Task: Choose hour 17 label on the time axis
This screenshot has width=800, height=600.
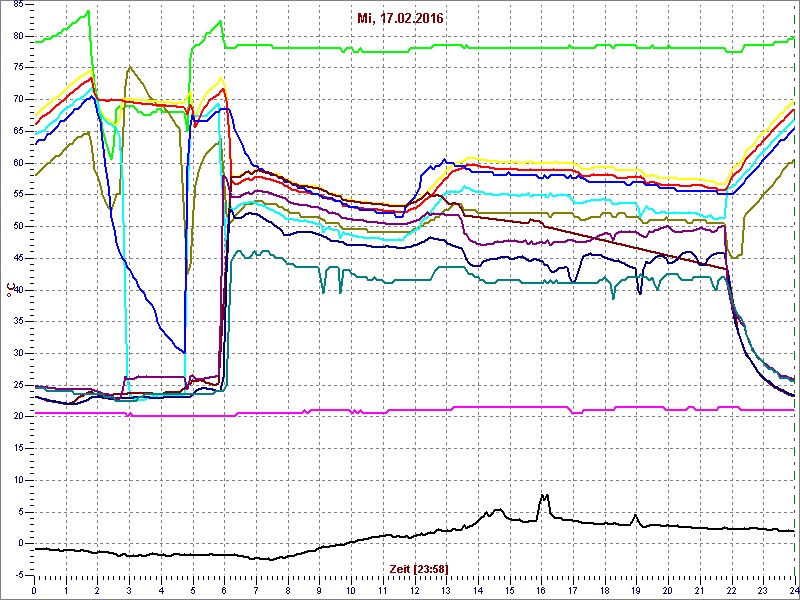Action: point(573,589)
